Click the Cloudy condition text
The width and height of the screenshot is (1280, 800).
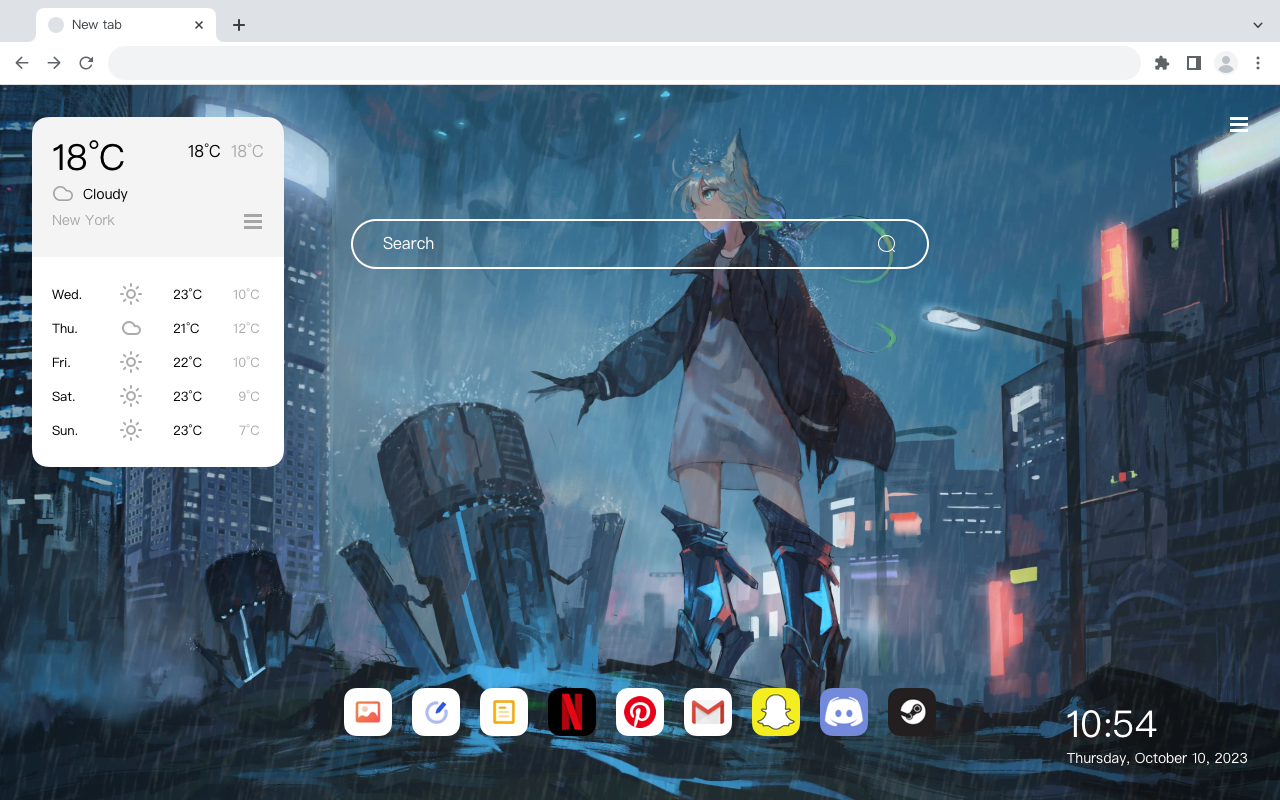[105, 194]
